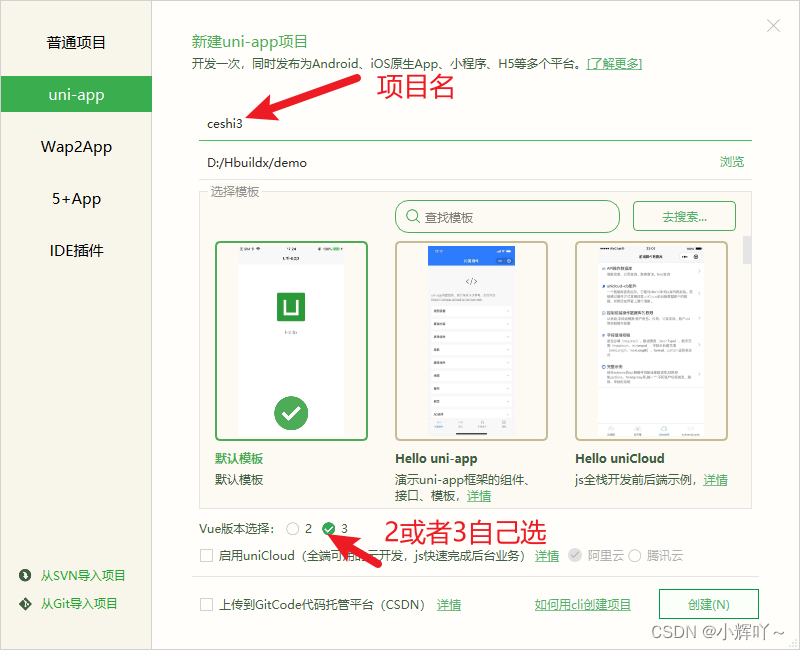Image resolution: width=800 pixels, height=650 pixels.
Task: Click the 创建(N) button
Action: coord(709,604)
